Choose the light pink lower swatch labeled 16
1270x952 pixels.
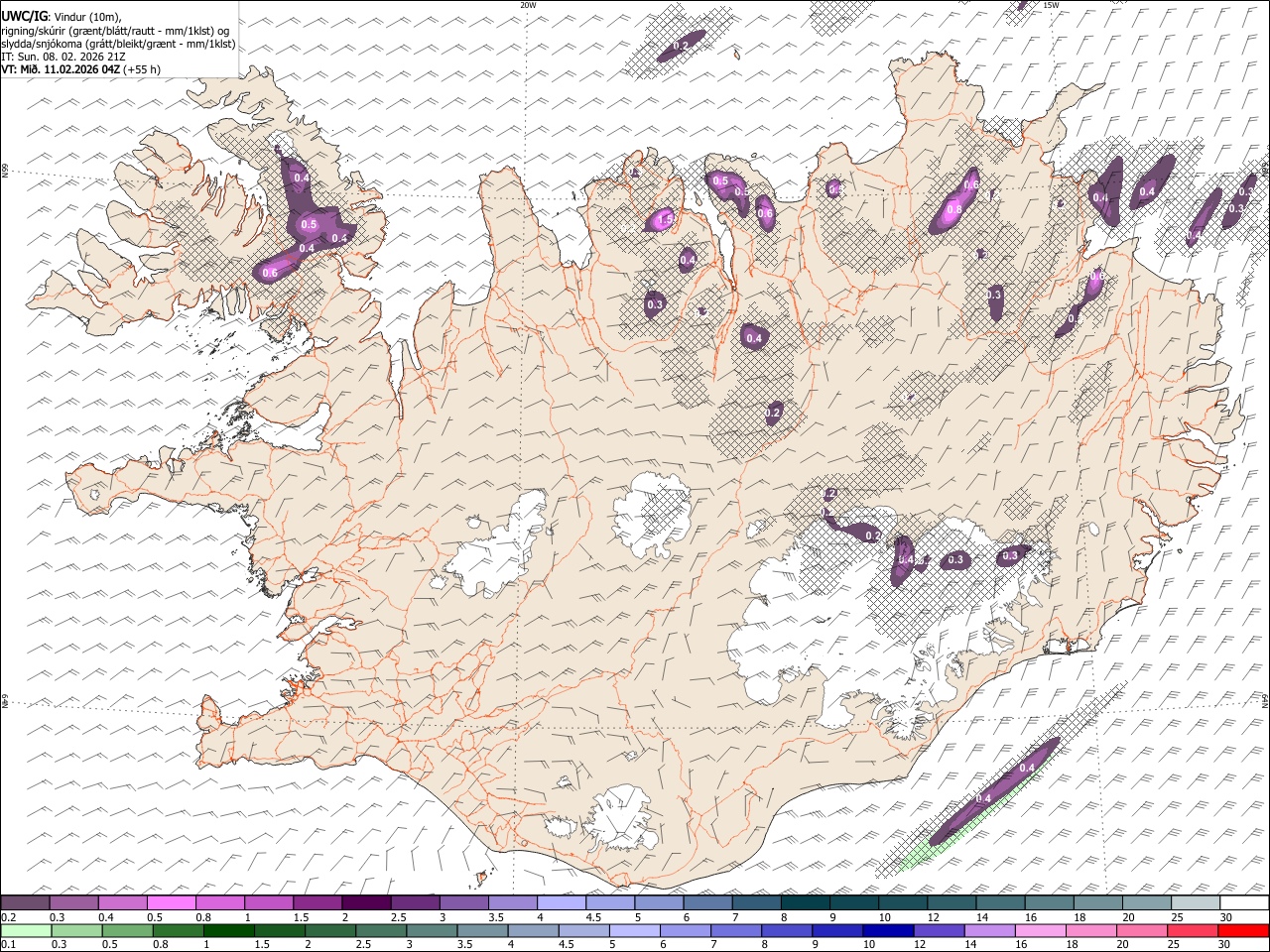tap(1039, 930)
